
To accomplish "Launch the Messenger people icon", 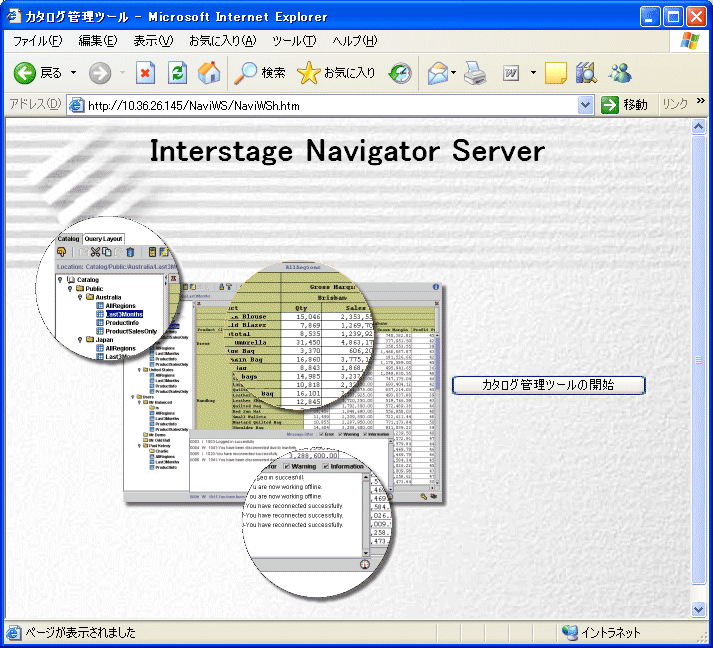I will (620, 73).
